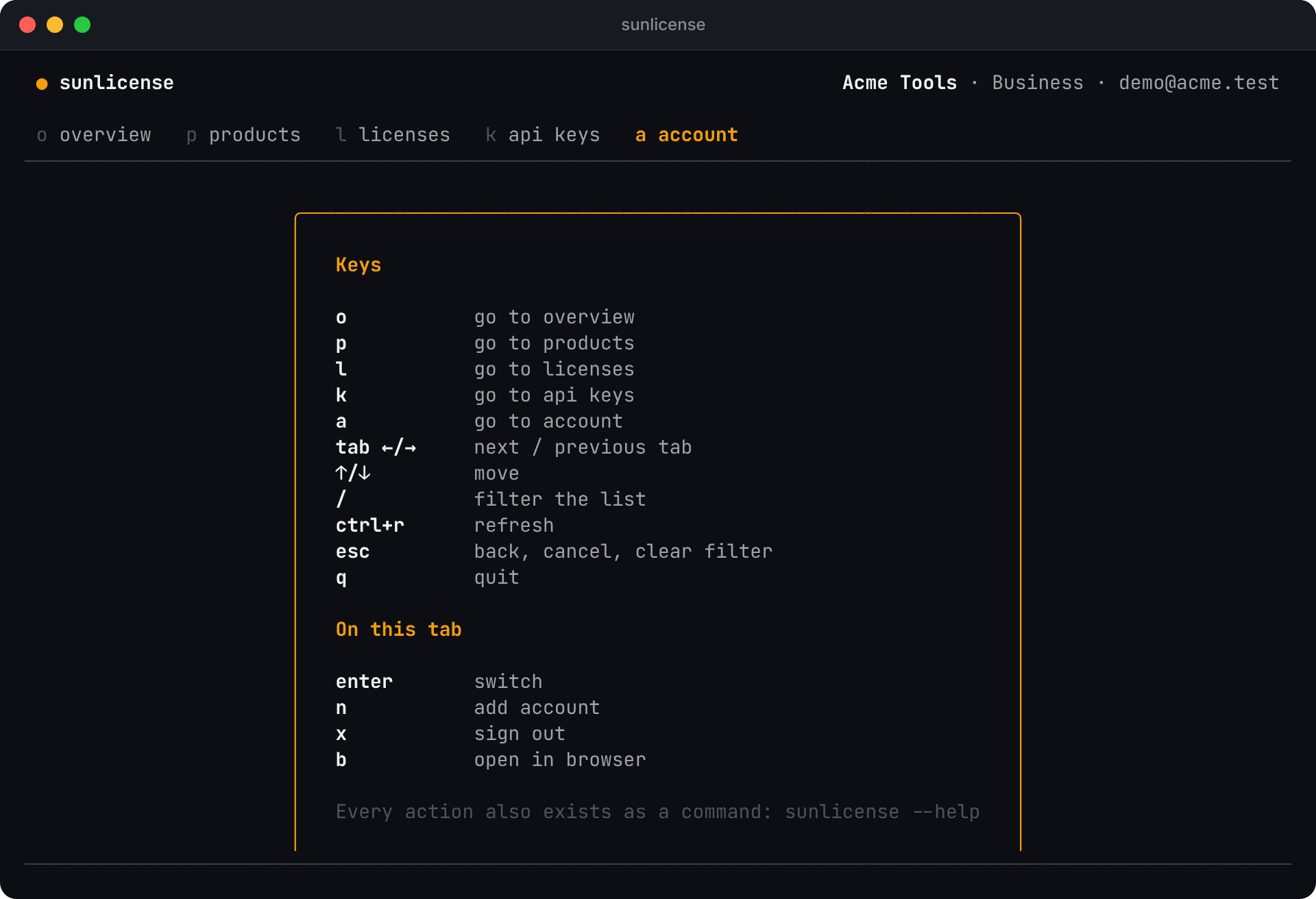Click 'filter the list' description

(560, 500)
